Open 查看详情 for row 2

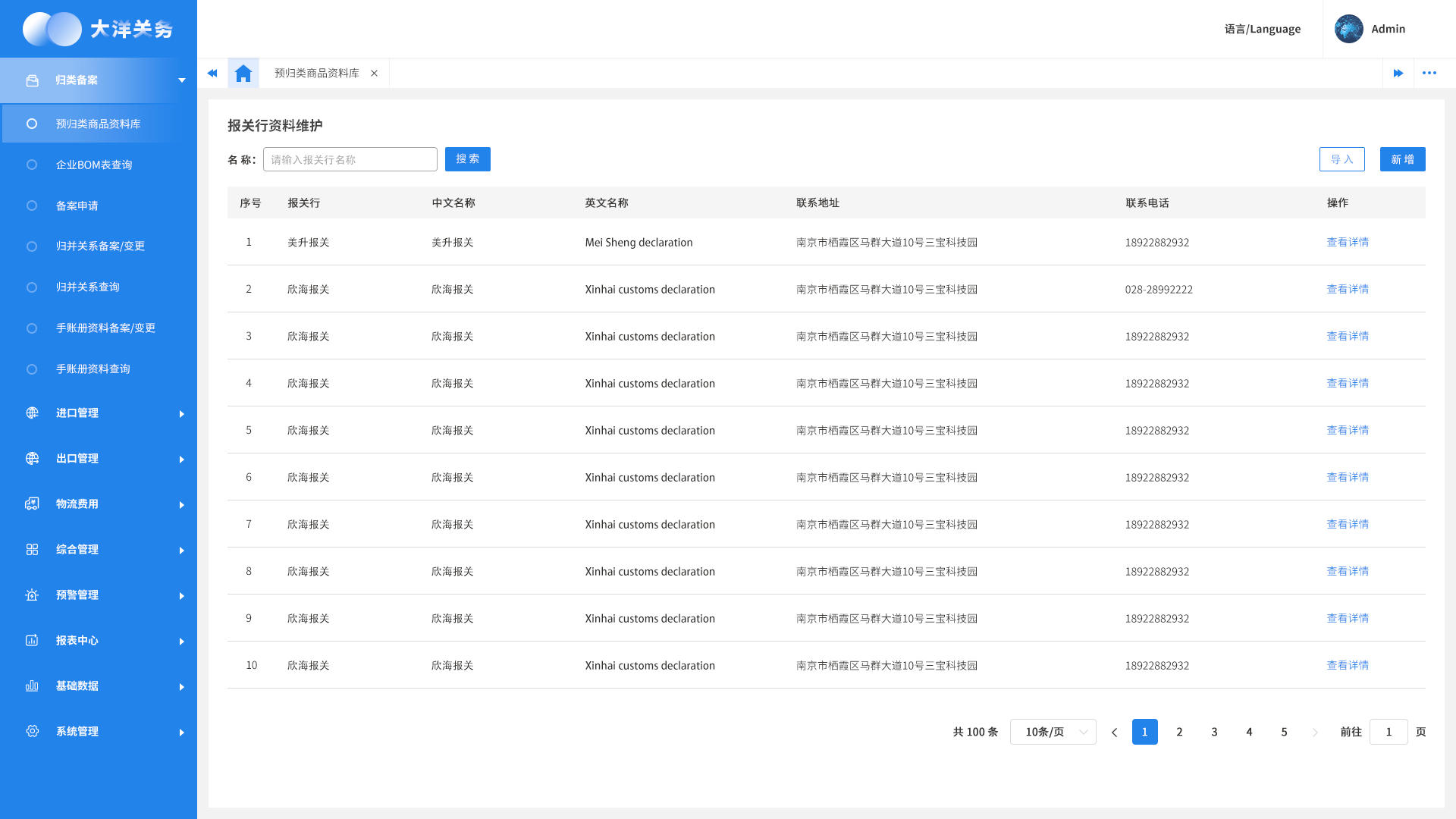click(x=1348, y=290)
